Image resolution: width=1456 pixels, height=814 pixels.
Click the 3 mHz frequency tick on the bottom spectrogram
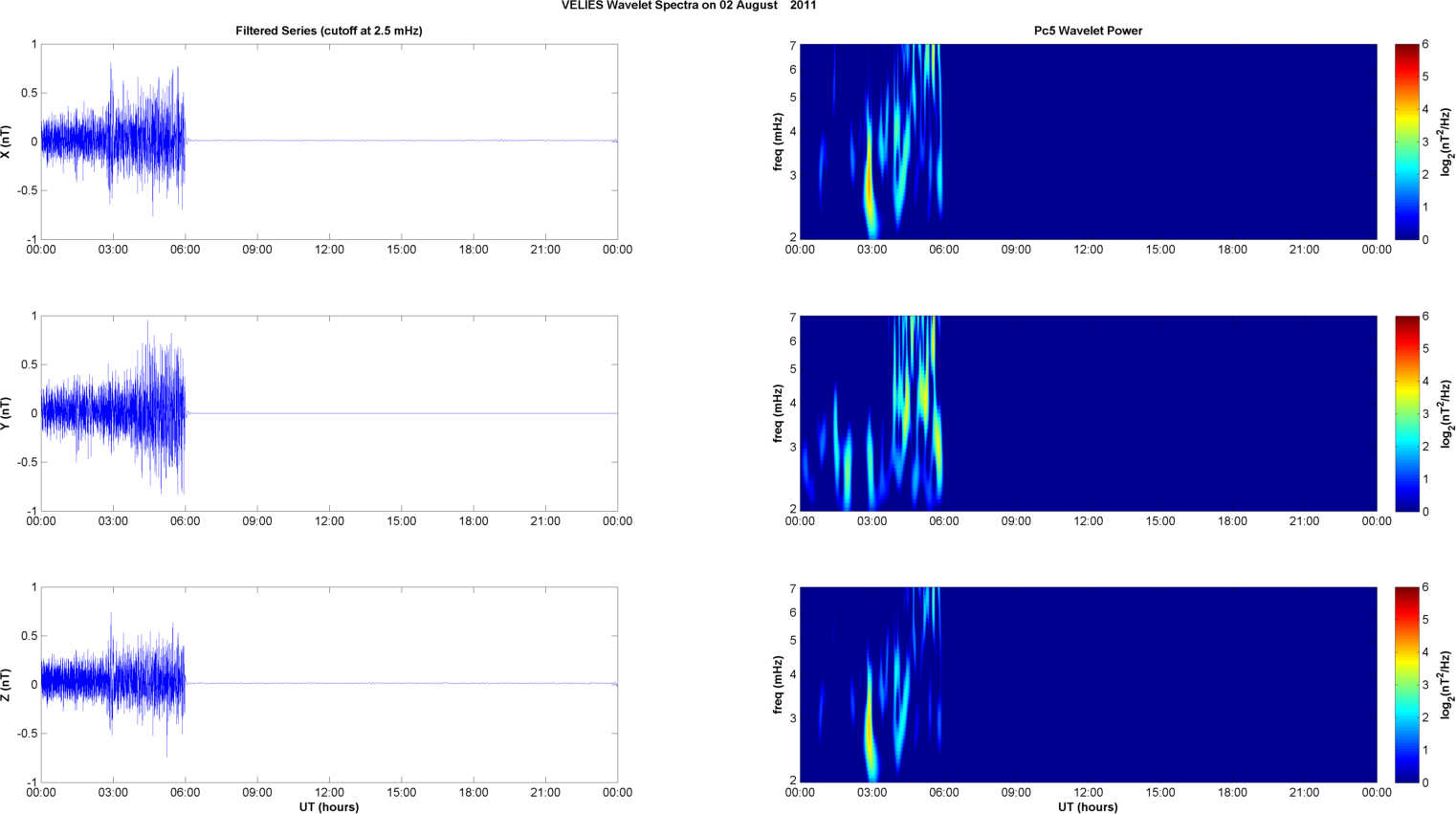[793, 718]
